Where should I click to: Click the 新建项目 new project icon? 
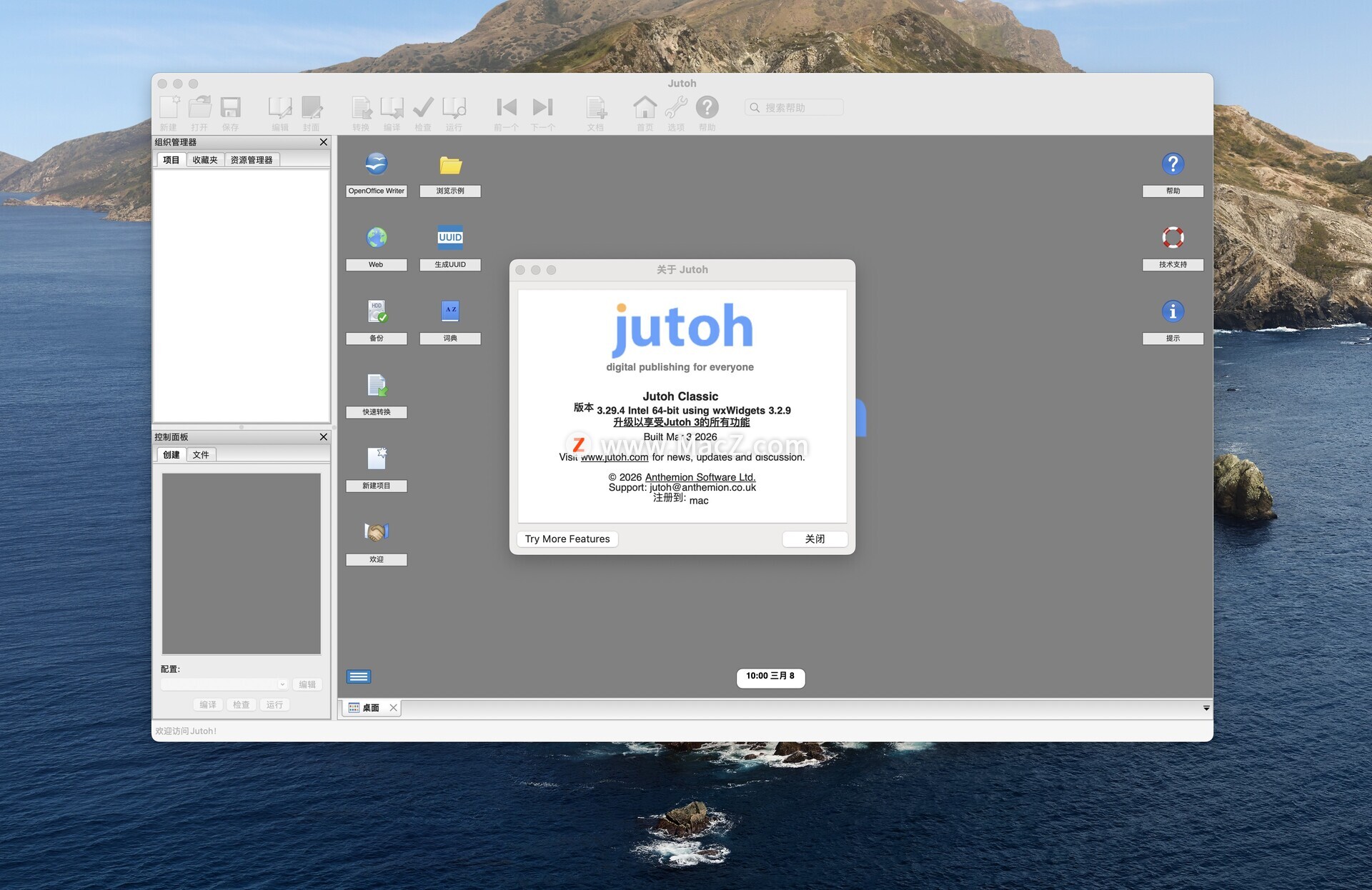point(377,459)
